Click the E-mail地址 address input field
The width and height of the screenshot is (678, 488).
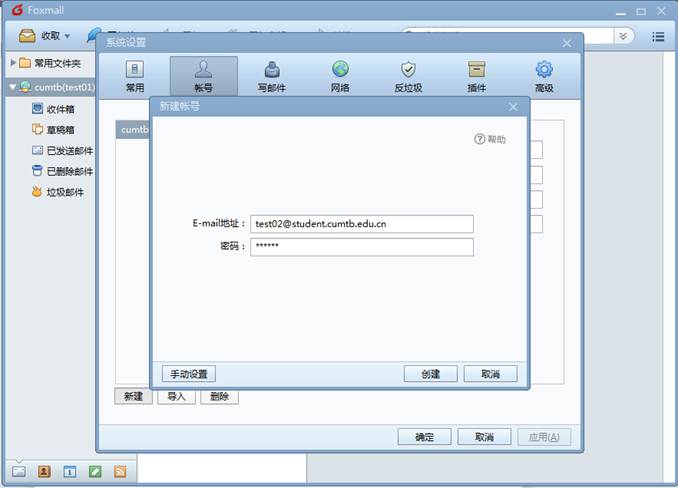[361, 224]
